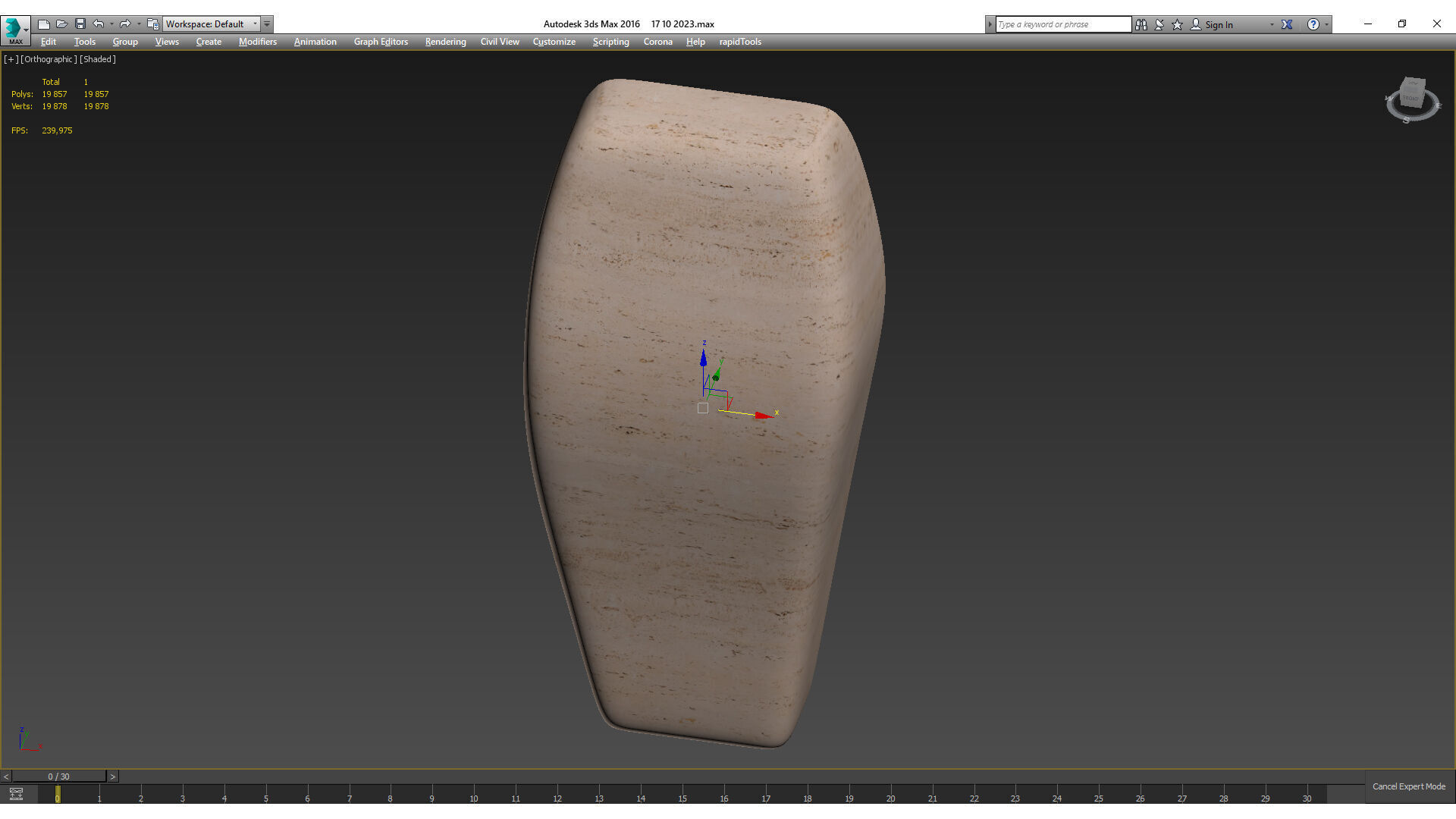The image size is (1456, 819).
Task: Expand the search field arrow
Action: (x=990, y=24)
